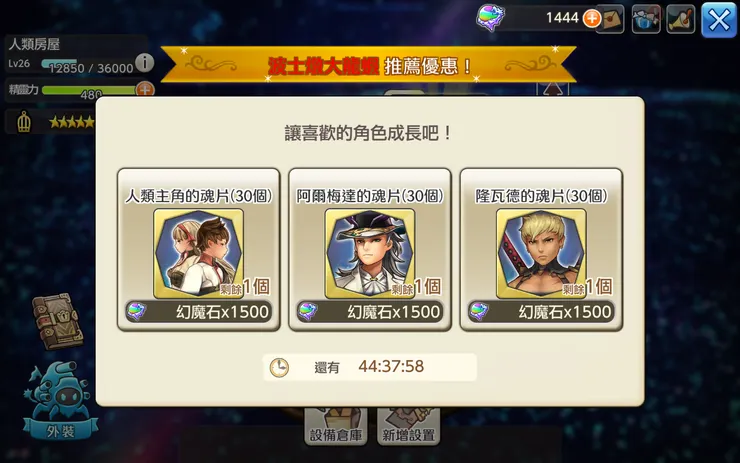Show house info with the i icon
The image size is (740, 463).
144,62
